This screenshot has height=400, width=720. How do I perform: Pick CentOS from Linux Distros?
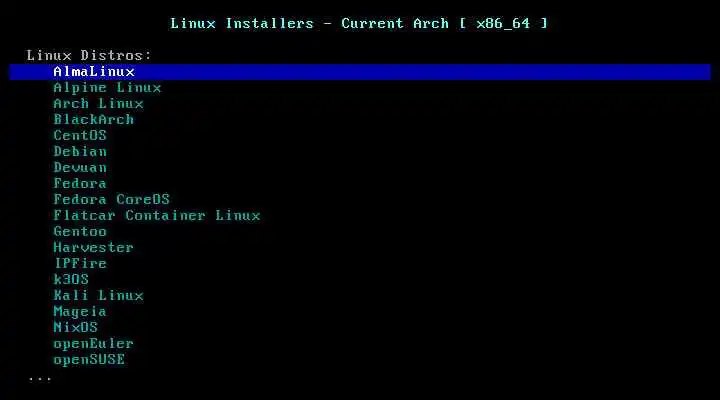80,135
